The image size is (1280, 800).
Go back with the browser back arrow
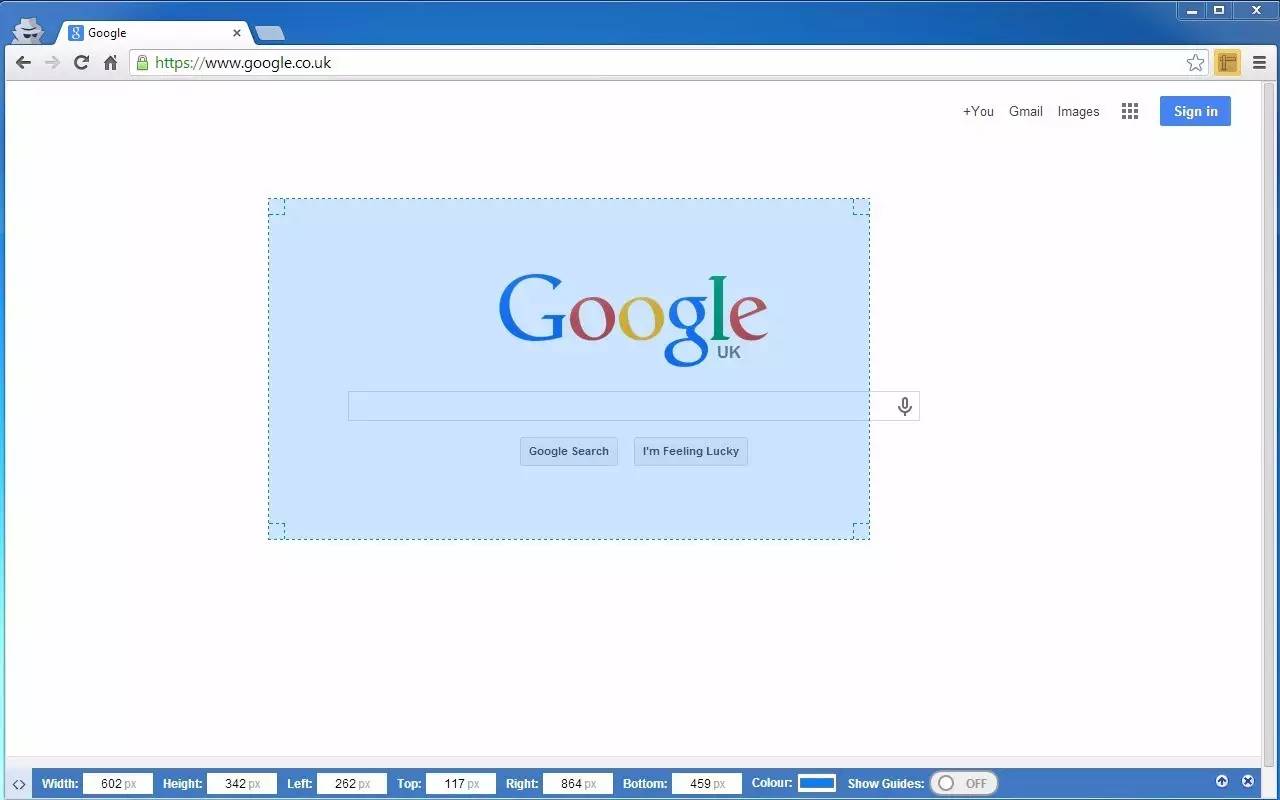(x=23, y=62)
